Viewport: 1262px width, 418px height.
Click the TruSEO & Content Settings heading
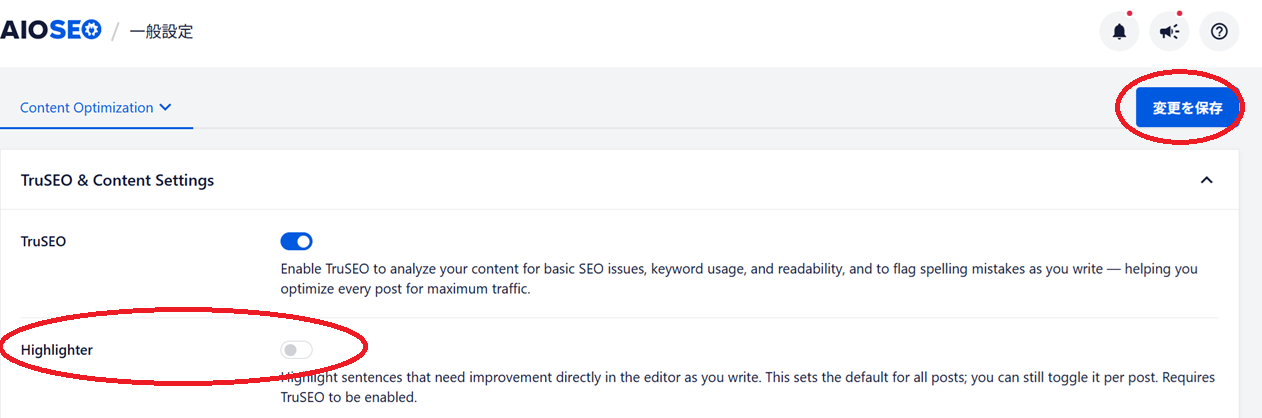[117, 180]
